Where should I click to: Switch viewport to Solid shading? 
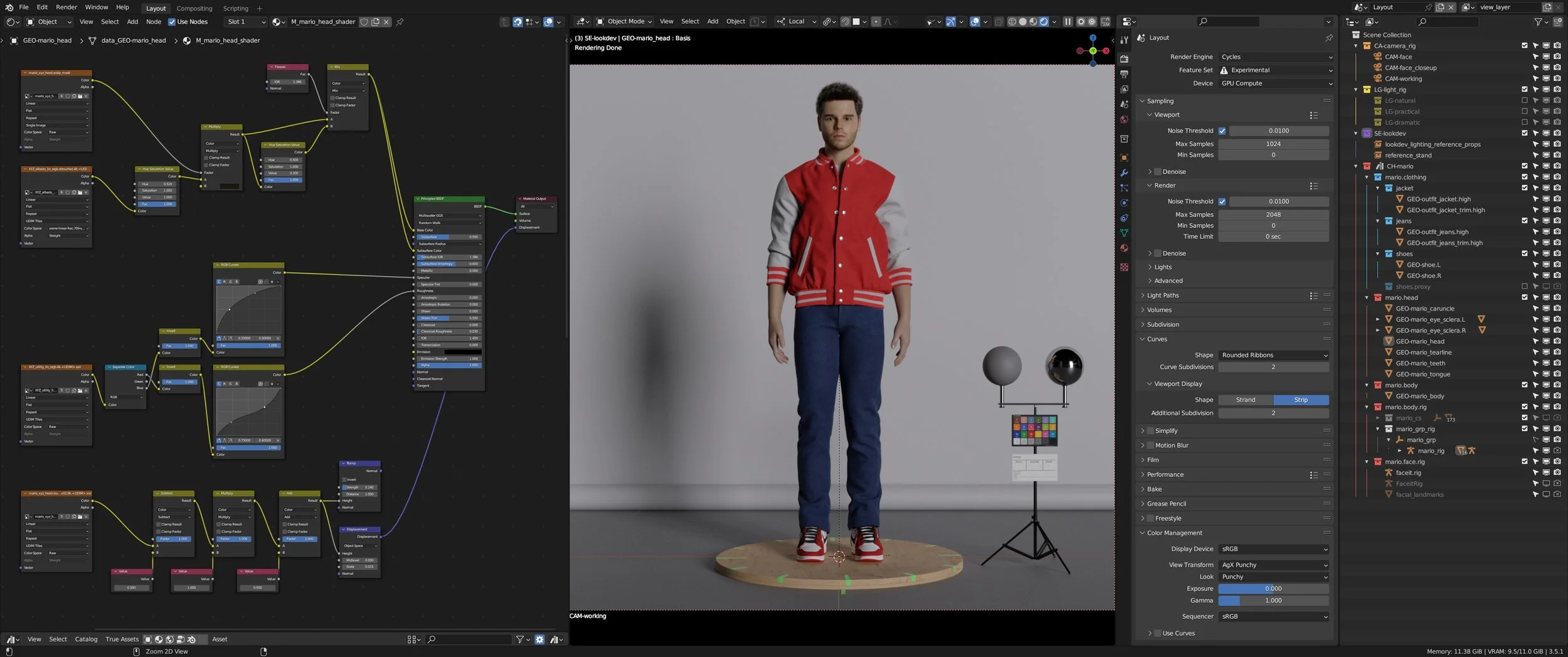[x=1022, y=21]
